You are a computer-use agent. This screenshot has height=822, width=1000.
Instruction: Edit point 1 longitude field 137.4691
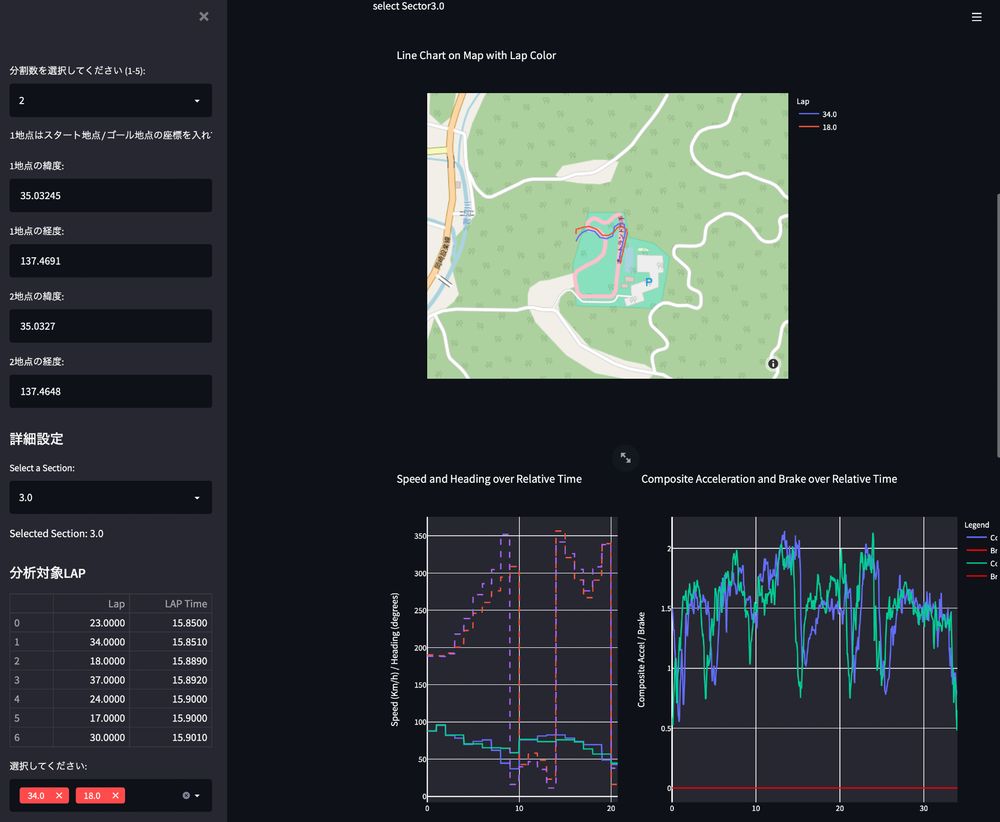tap(110, 260)
